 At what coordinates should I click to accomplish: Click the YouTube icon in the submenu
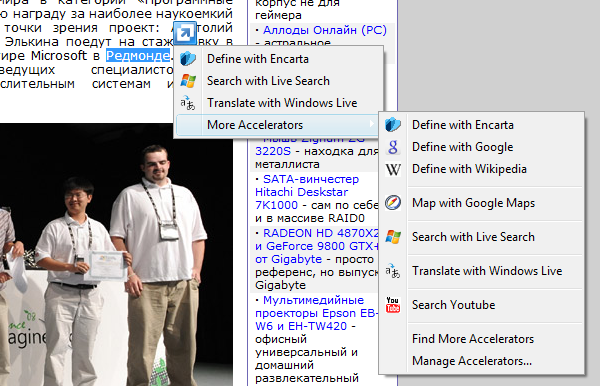pos(393,305)
